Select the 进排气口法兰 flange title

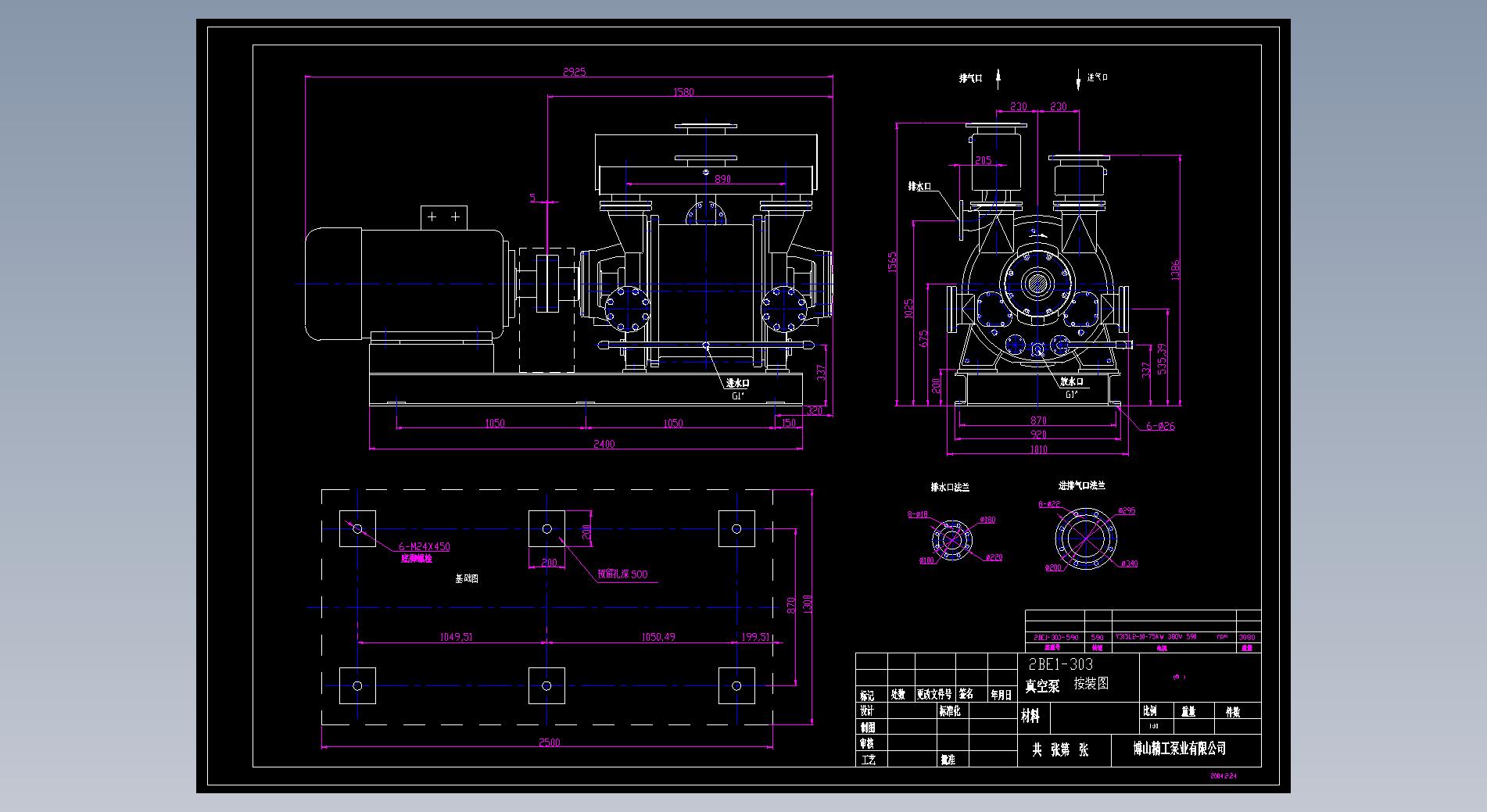pos(1082,486)
